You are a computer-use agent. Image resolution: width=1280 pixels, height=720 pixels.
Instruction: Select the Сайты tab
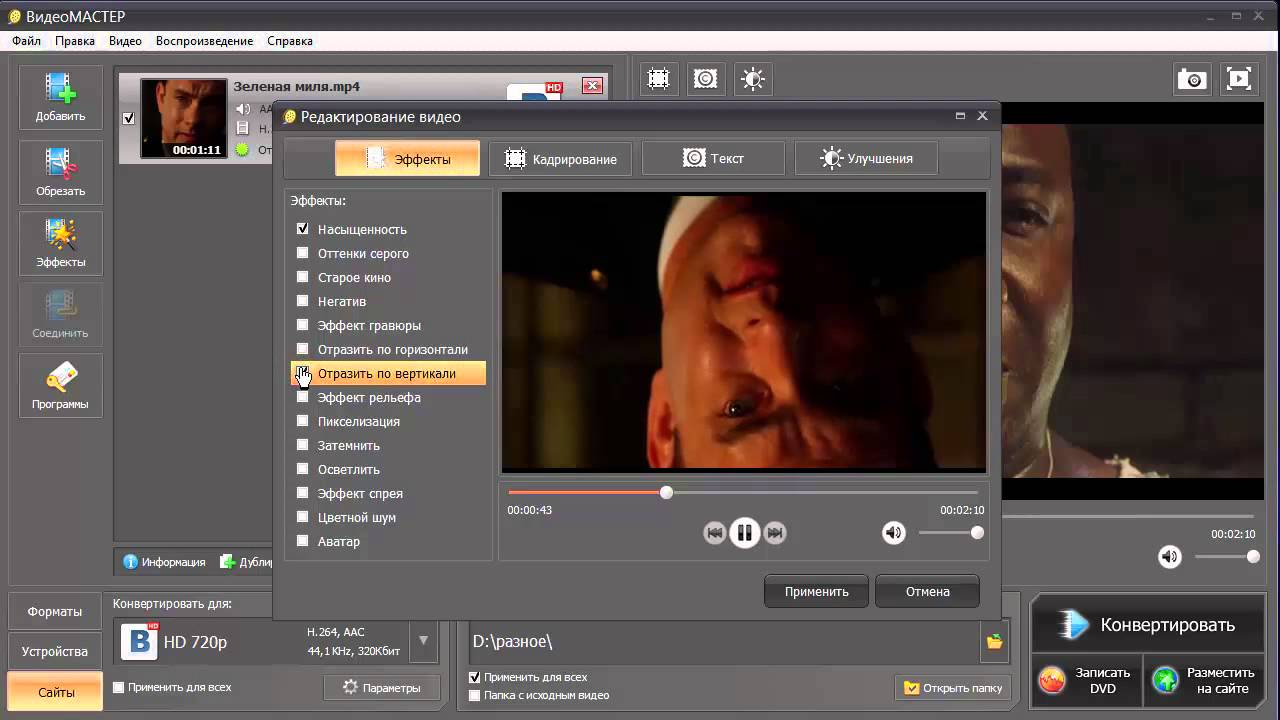(55, 691)
